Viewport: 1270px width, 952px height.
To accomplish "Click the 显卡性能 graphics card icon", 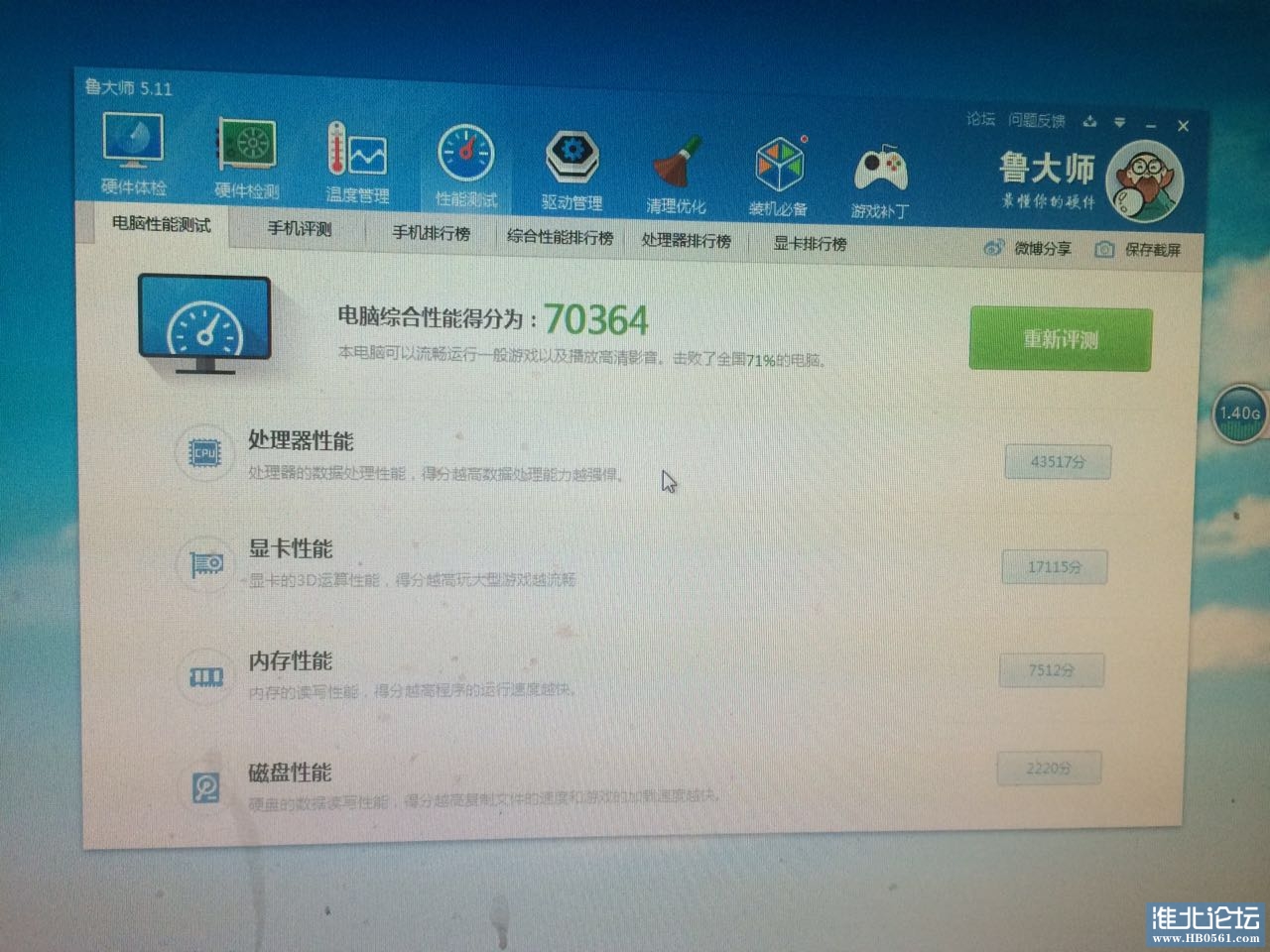I will pyautogui.click(x=206, y=564).
